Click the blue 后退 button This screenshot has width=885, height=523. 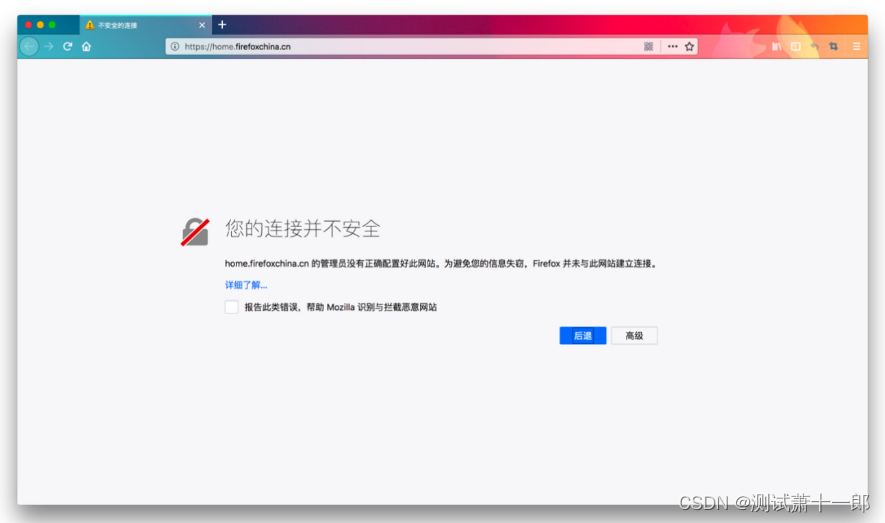click(582, 336)
